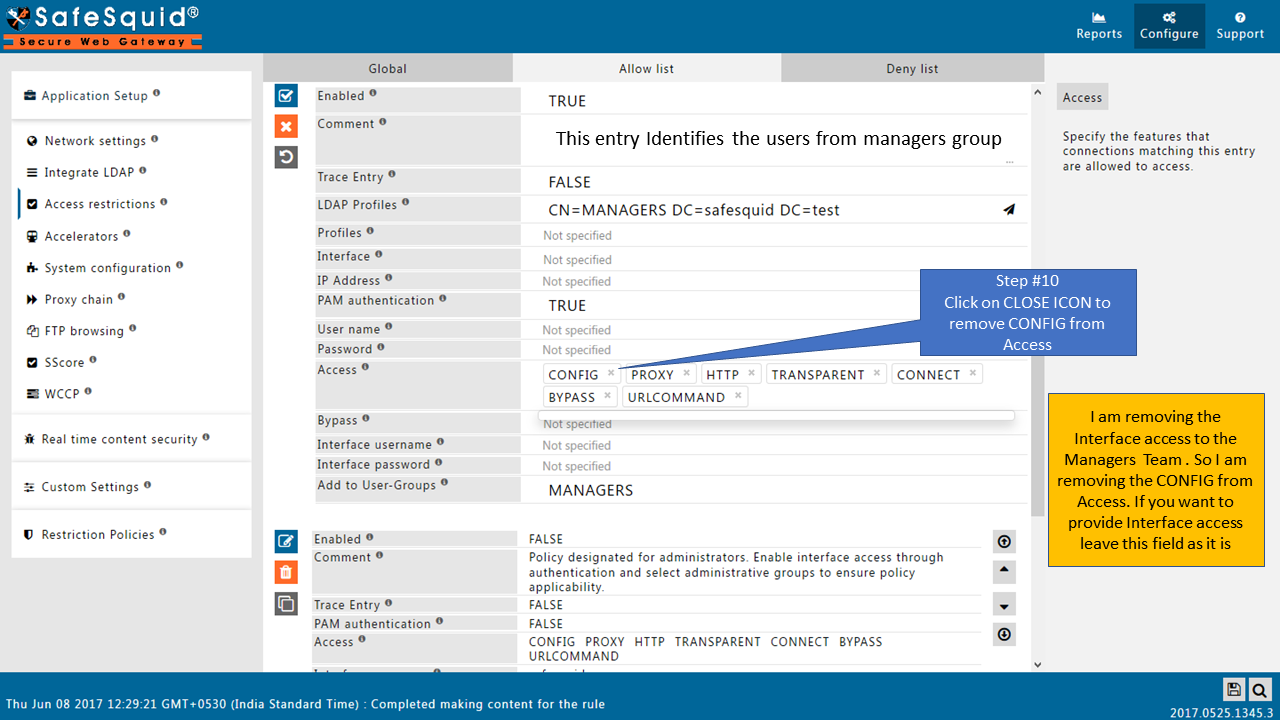This screenshot has width=1280, height=720.
Task: Remove the URLCOMMAND tag from Access
Action: (738, 396)
